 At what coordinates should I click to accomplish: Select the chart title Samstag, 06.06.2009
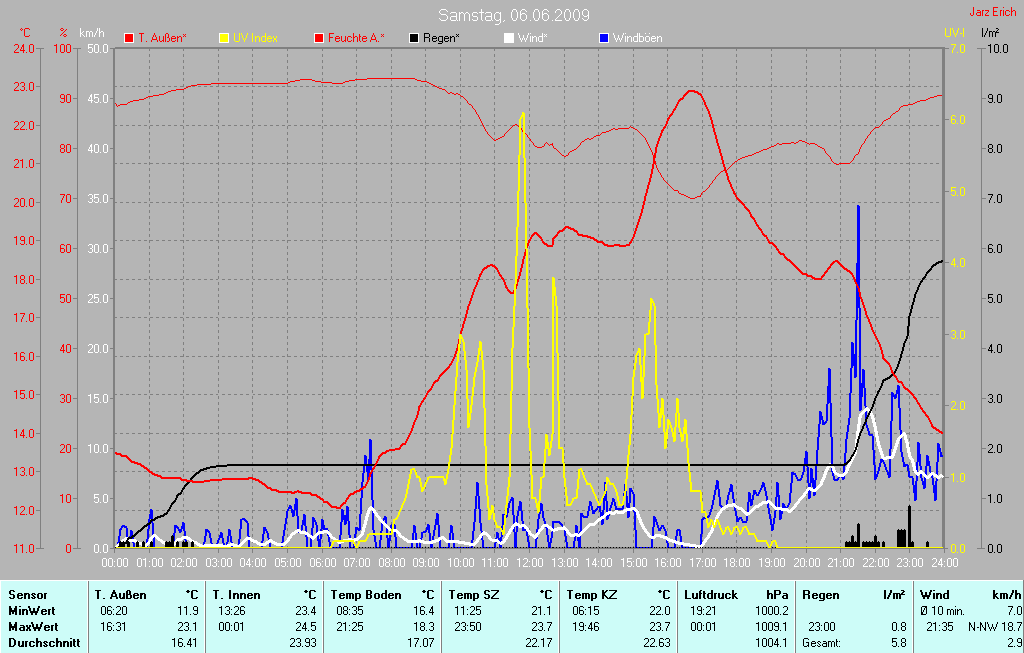pos(514,15)
